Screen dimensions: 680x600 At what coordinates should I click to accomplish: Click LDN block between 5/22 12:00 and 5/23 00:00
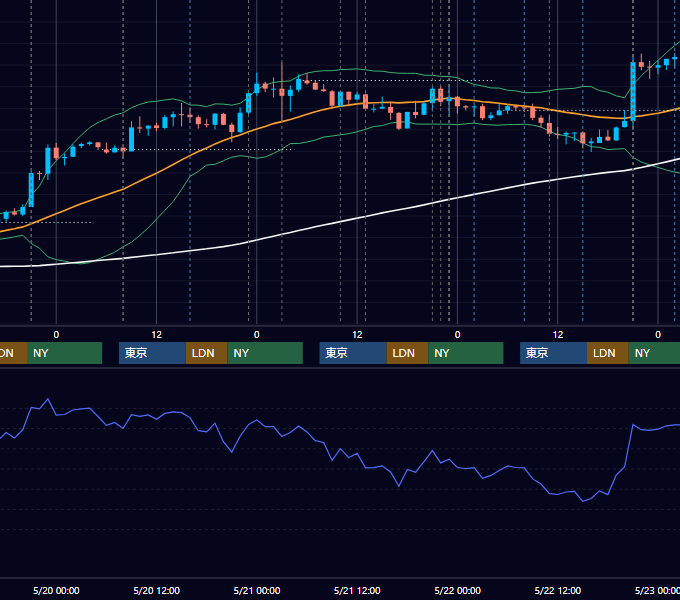point(608,353)
